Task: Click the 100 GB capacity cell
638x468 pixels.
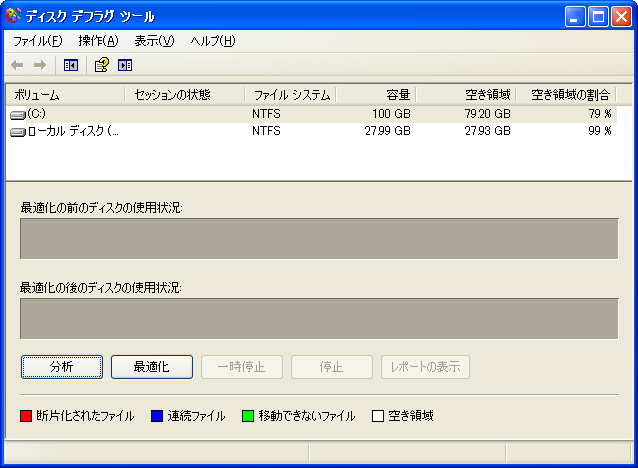Action: click(x=391, y=114)
